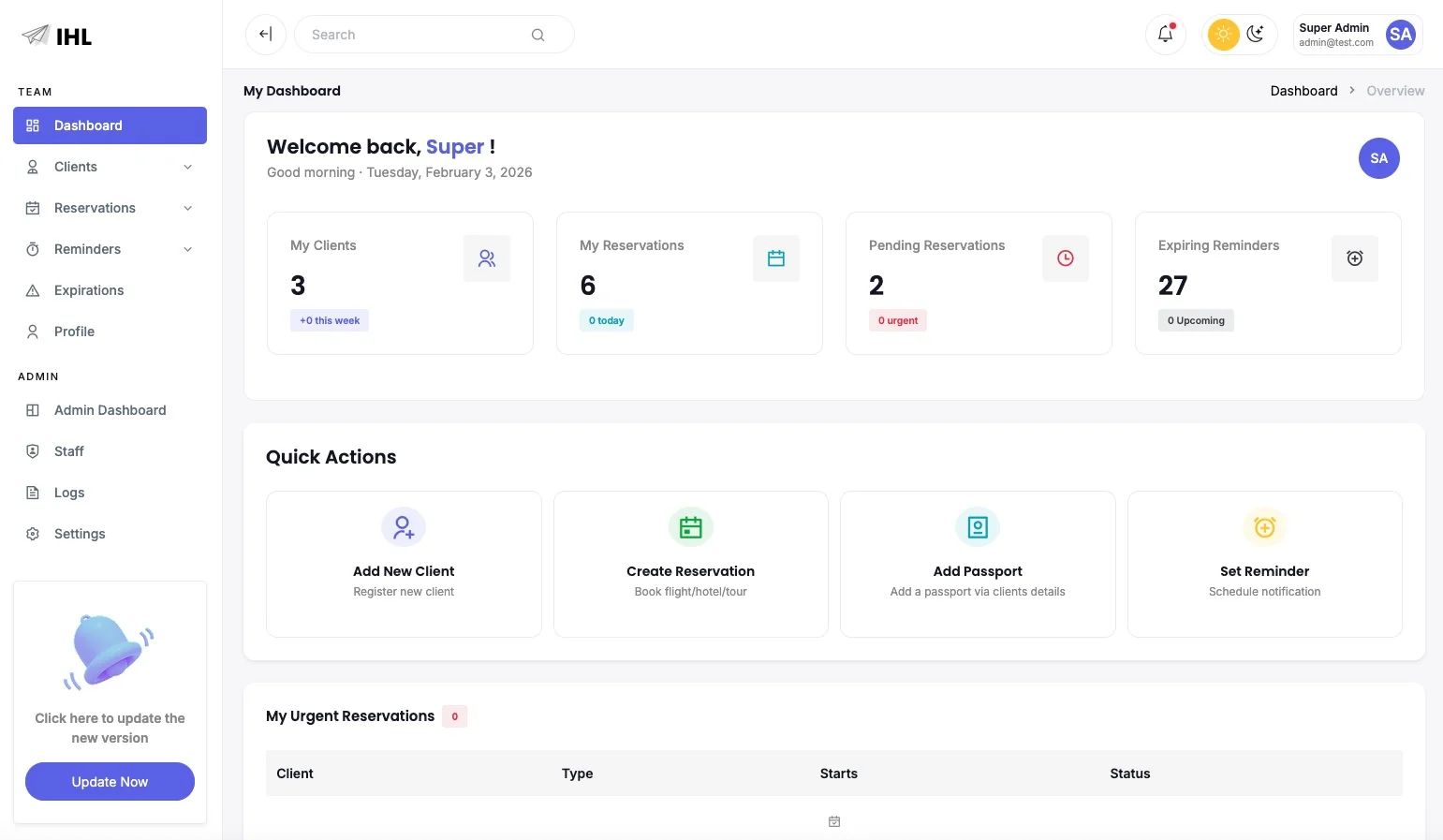Collapse sidebar with the arrow button
1443x840 pixels.
(x=266, y=35)
